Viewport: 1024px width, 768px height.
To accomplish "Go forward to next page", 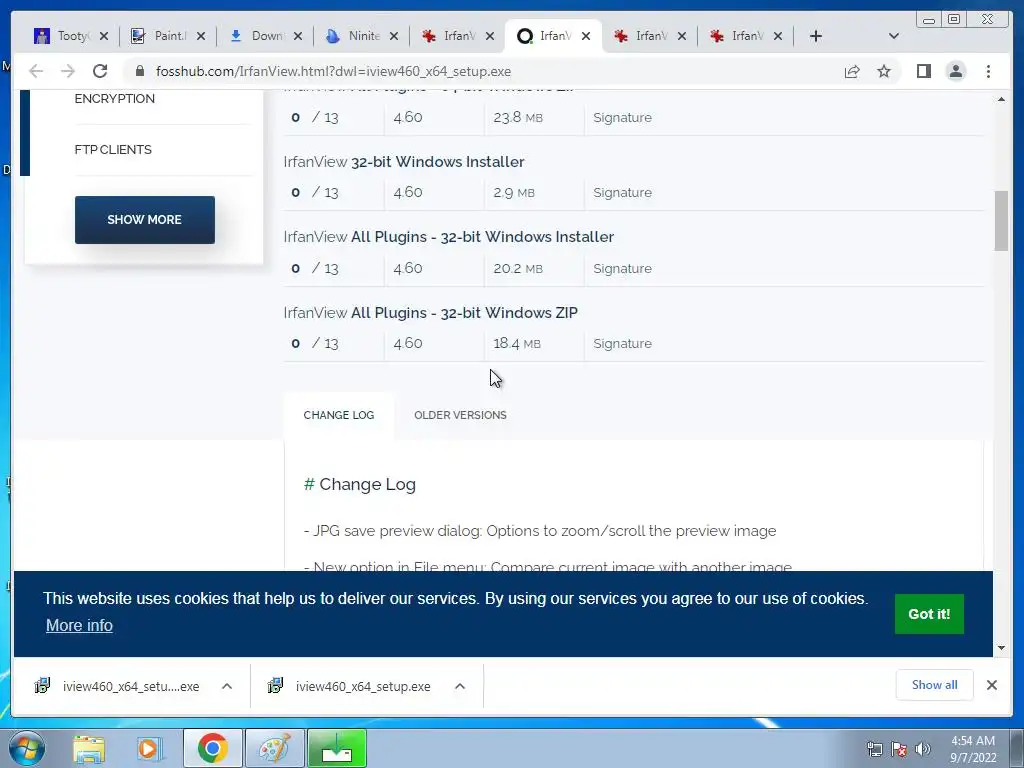I will point(68,71).
